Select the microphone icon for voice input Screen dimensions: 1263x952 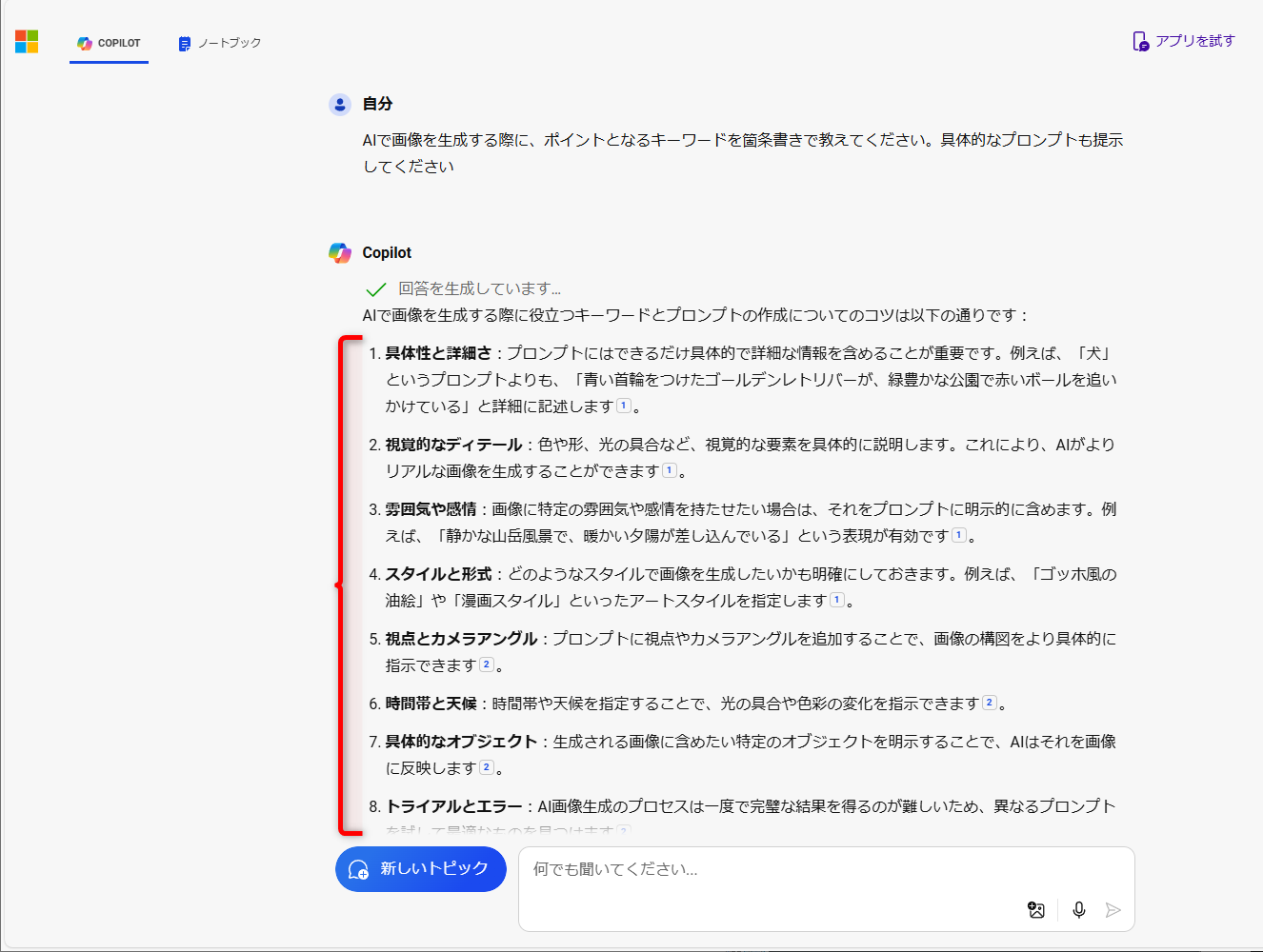pos(1078,910)
